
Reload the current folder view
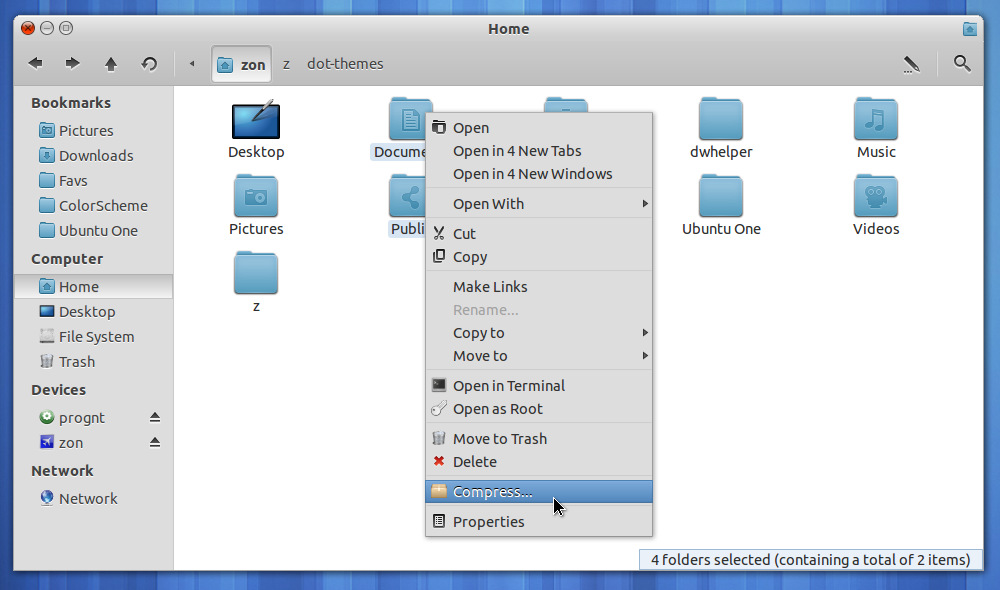click(x=149, y=63)
